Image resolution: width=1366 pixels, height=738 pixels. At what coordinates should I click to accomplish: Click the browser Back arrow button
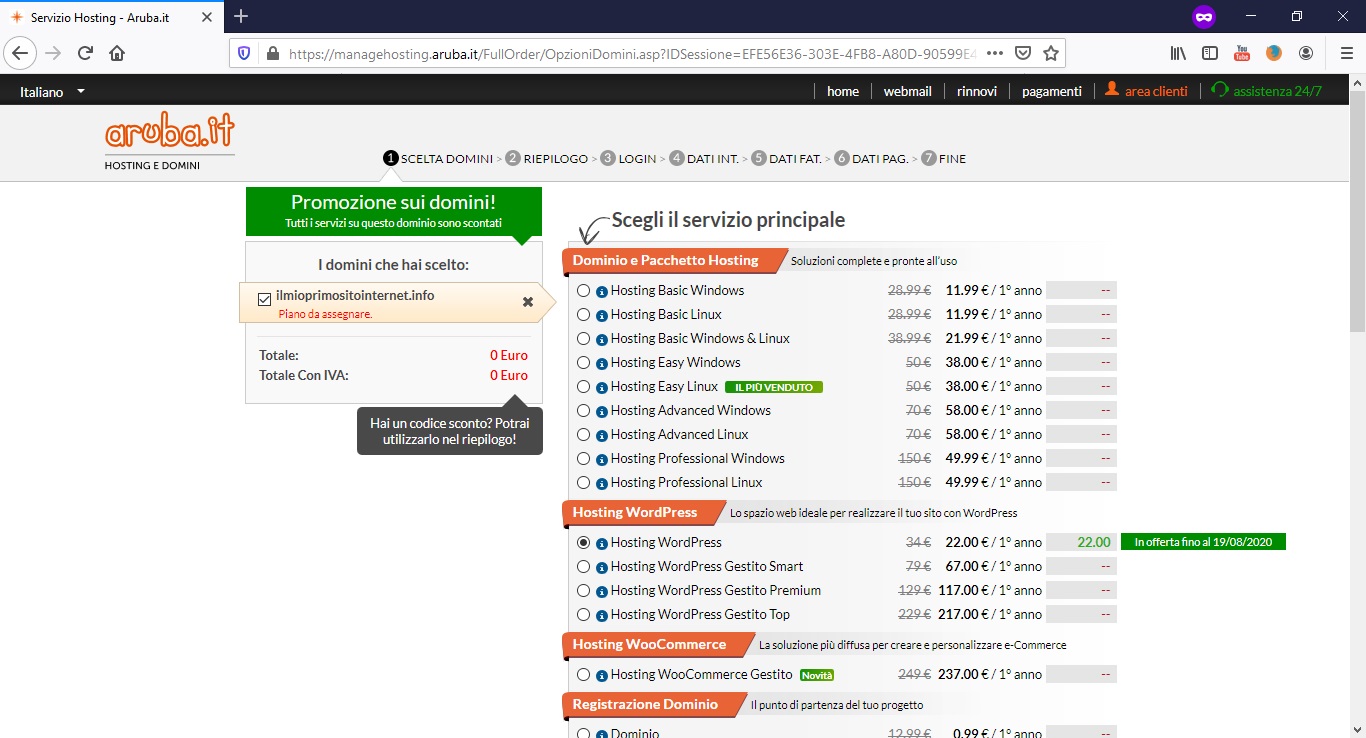coord(19,53)
